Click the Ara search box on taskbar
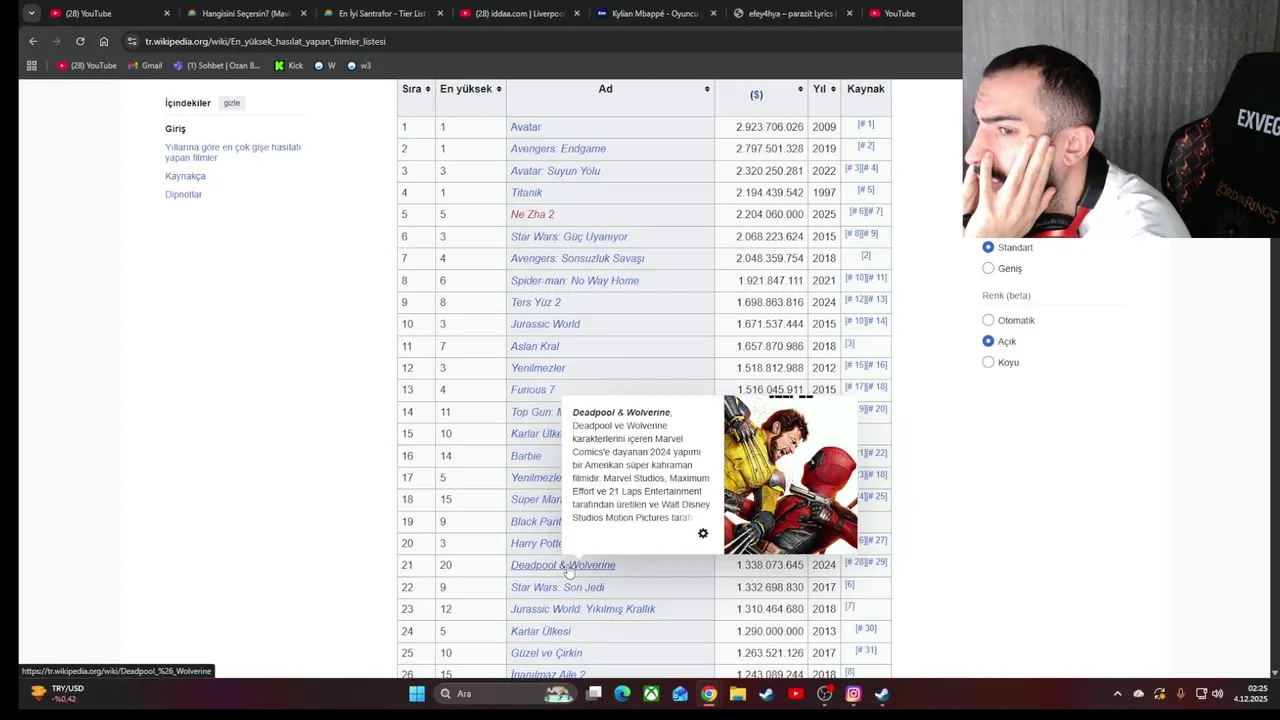This screenshot has height=720, width=1280. pyautogui.click(x=505, y=694)
